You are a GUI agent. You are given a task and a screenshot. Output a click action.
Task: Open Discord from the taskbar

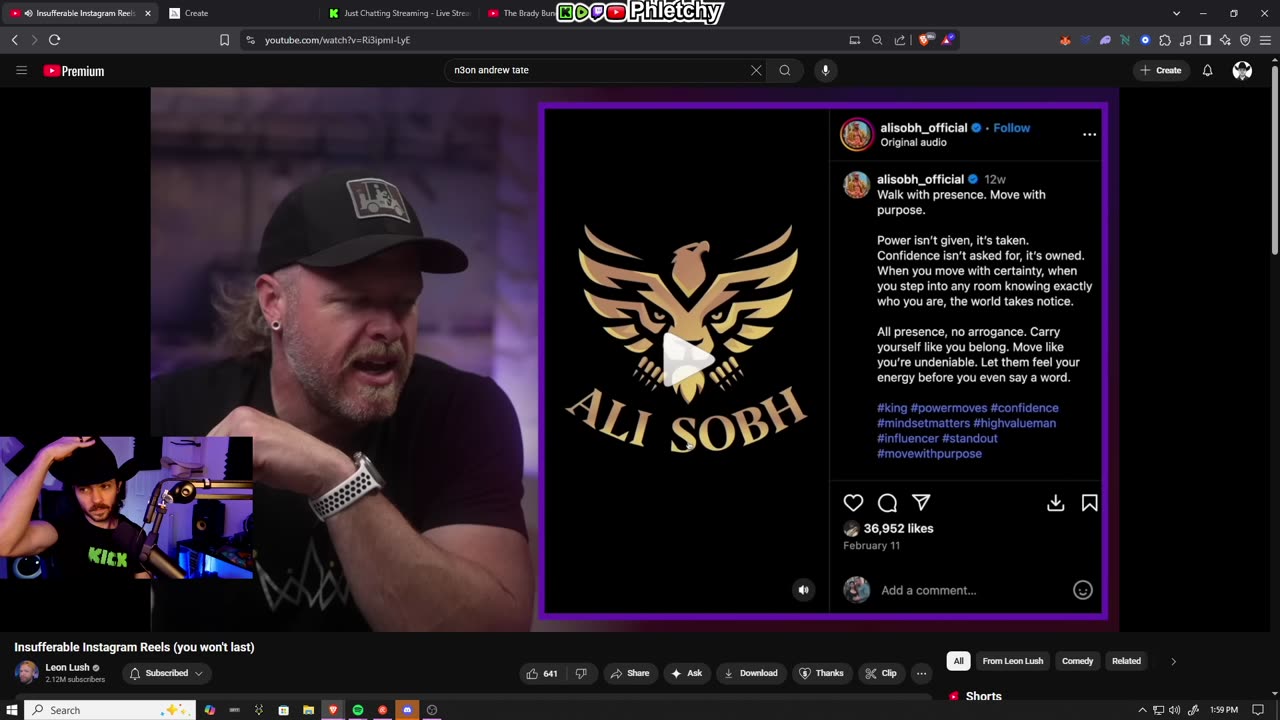(x=407, y=710)
